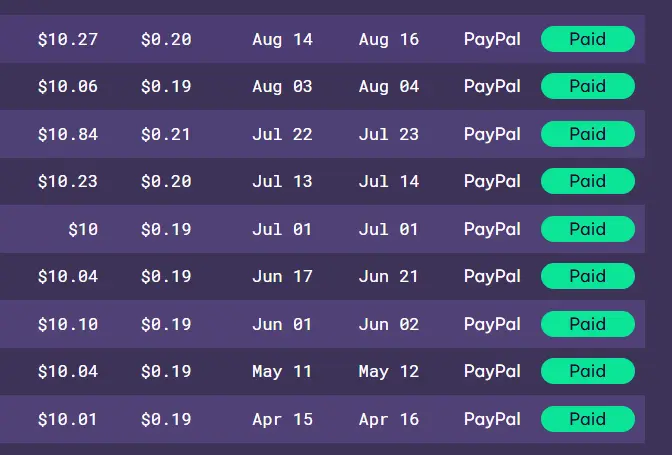Click Paid status for the $10 payment
The width and height of the screenshot is (672, 455).
tap(588, 229)
